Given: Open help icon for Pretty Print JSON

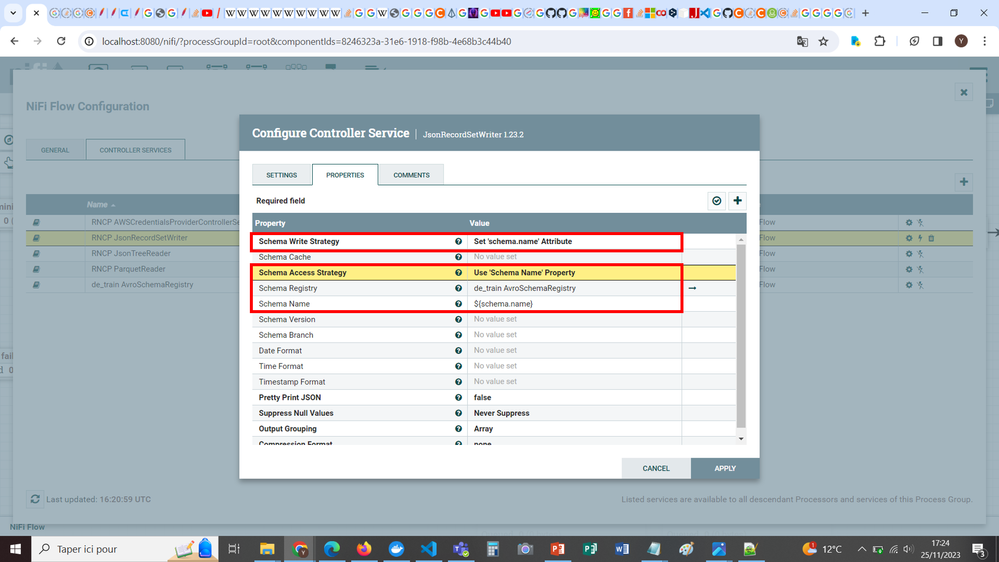Looking at the screenshot, I should tap(458, 398).
